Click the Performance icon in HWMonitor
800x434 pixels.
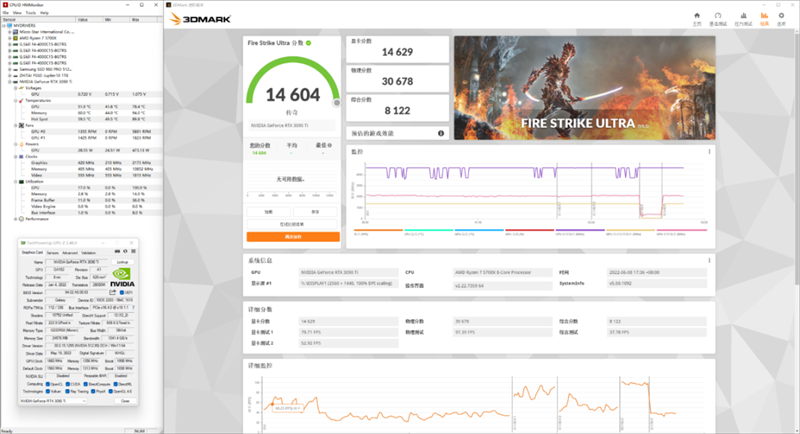coord(21,219)
